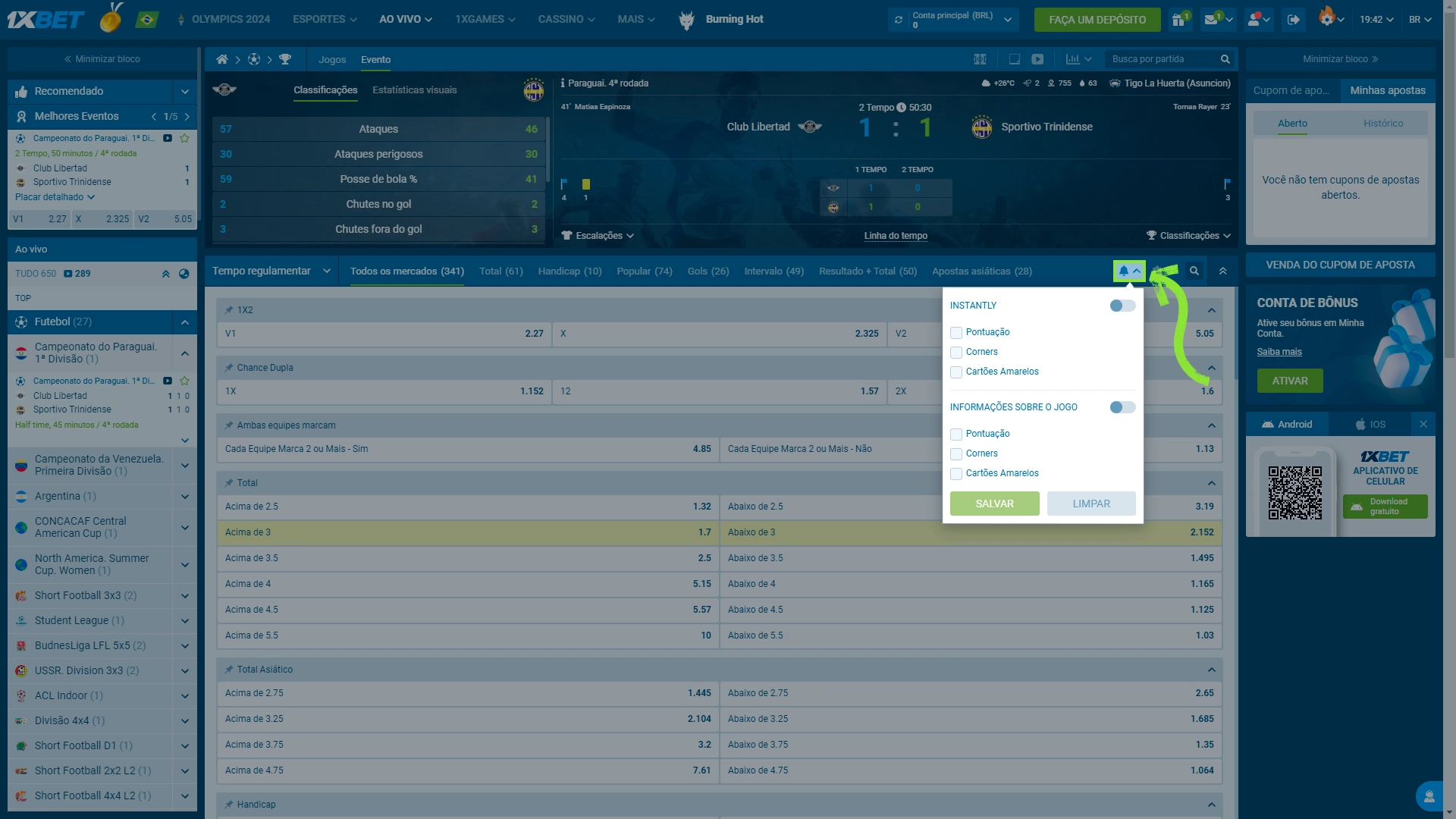
Task: Click the globe icon in Ao vivo
Action: click(184, 274)
